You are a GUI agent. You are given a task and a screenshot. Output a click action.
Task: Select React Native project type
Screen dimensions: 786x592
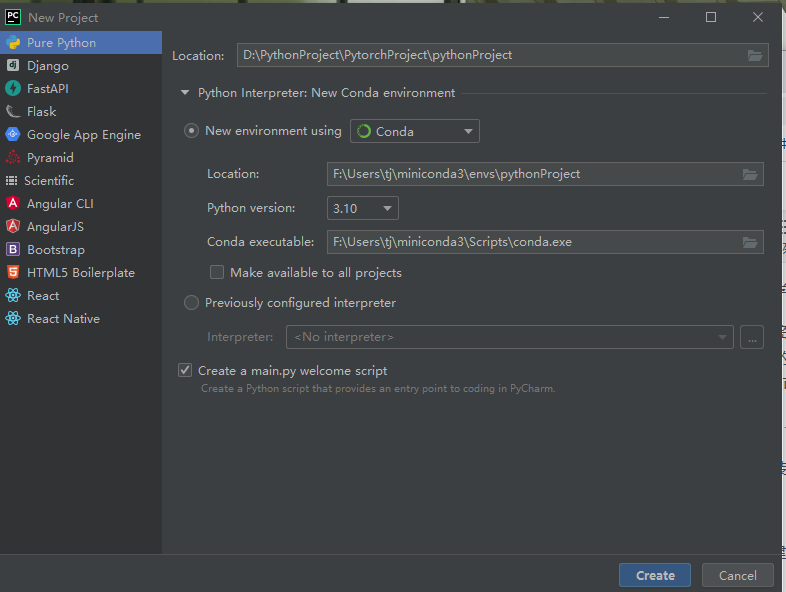point(81,318)
